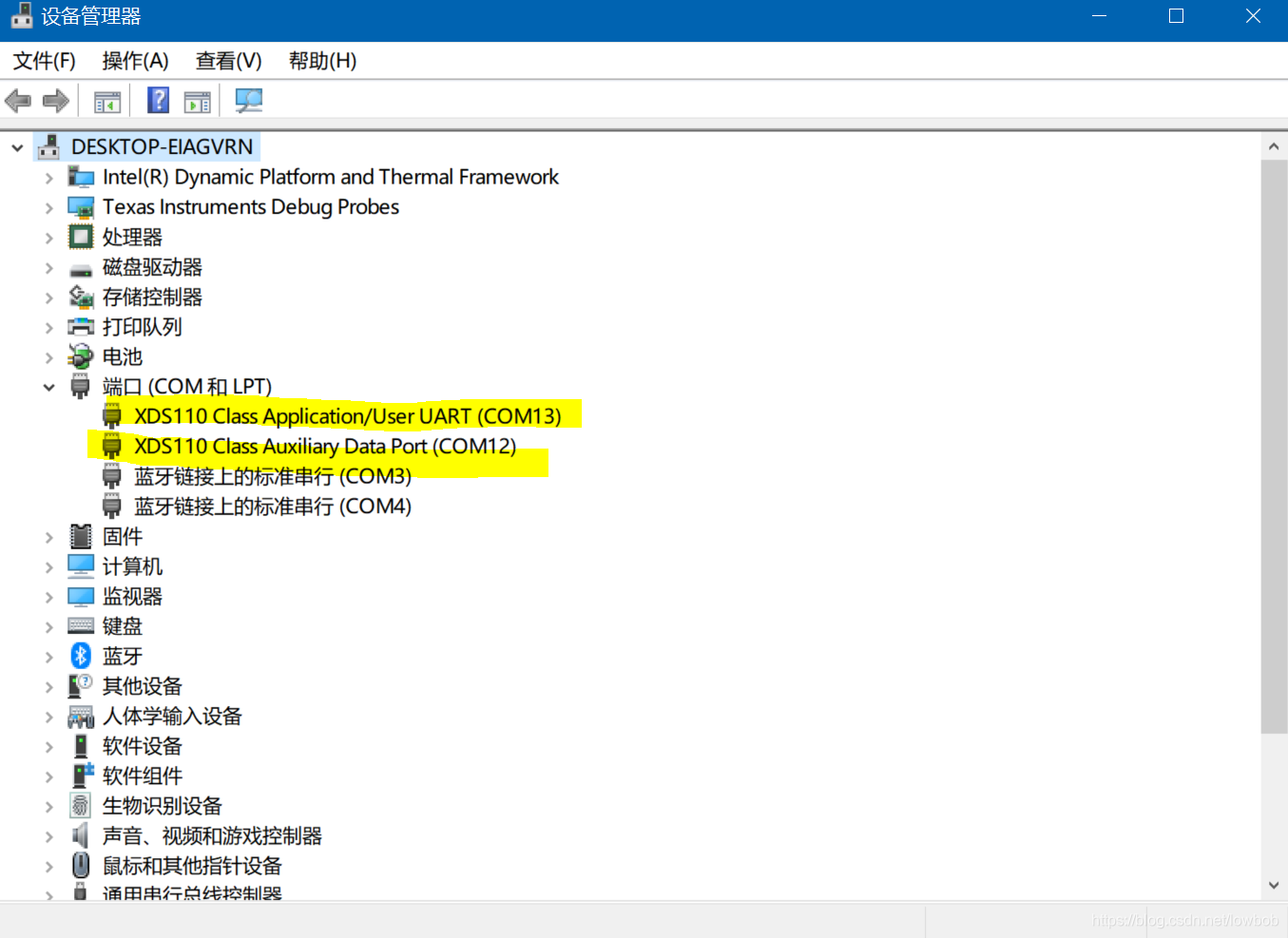Click the Back navigation arrow in toolbar

17,100
